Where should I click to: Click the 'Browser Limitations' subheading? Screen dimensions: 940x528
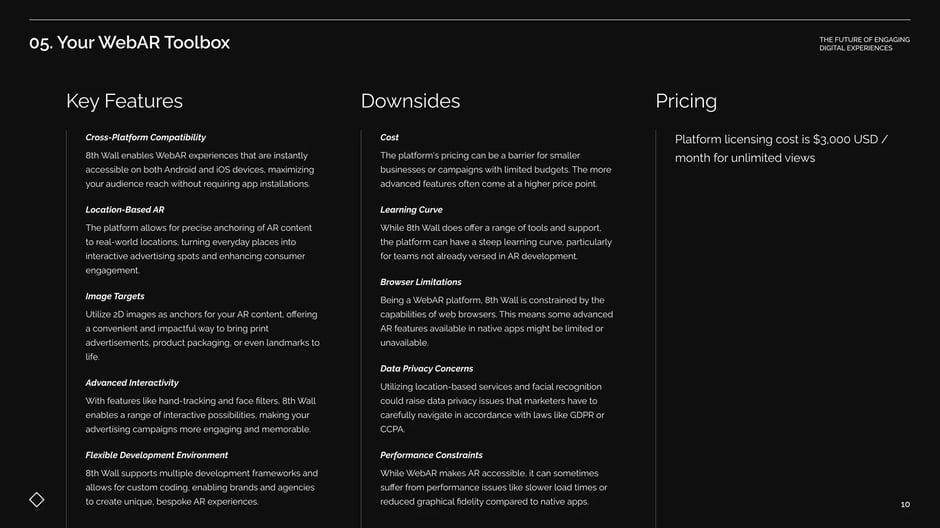click(421, 282)
